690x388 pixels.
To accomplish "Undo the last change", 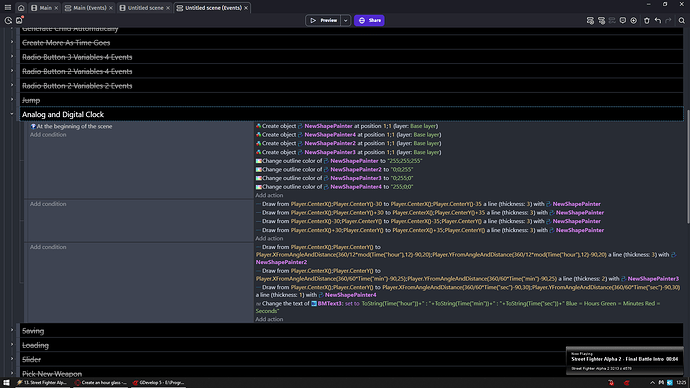I will click(x=658, y=20).
